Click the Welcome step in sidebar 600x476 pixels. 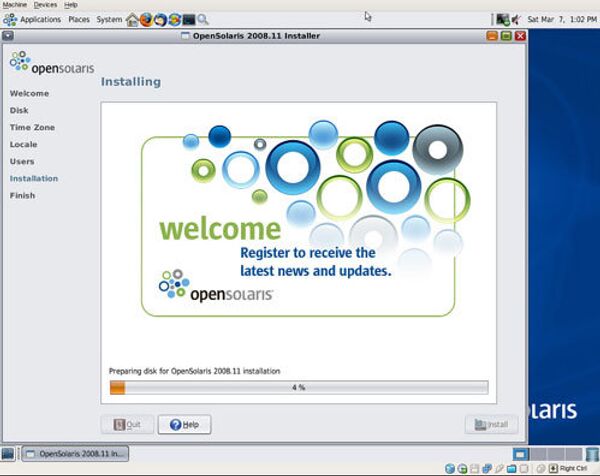(x=29, y=93)
